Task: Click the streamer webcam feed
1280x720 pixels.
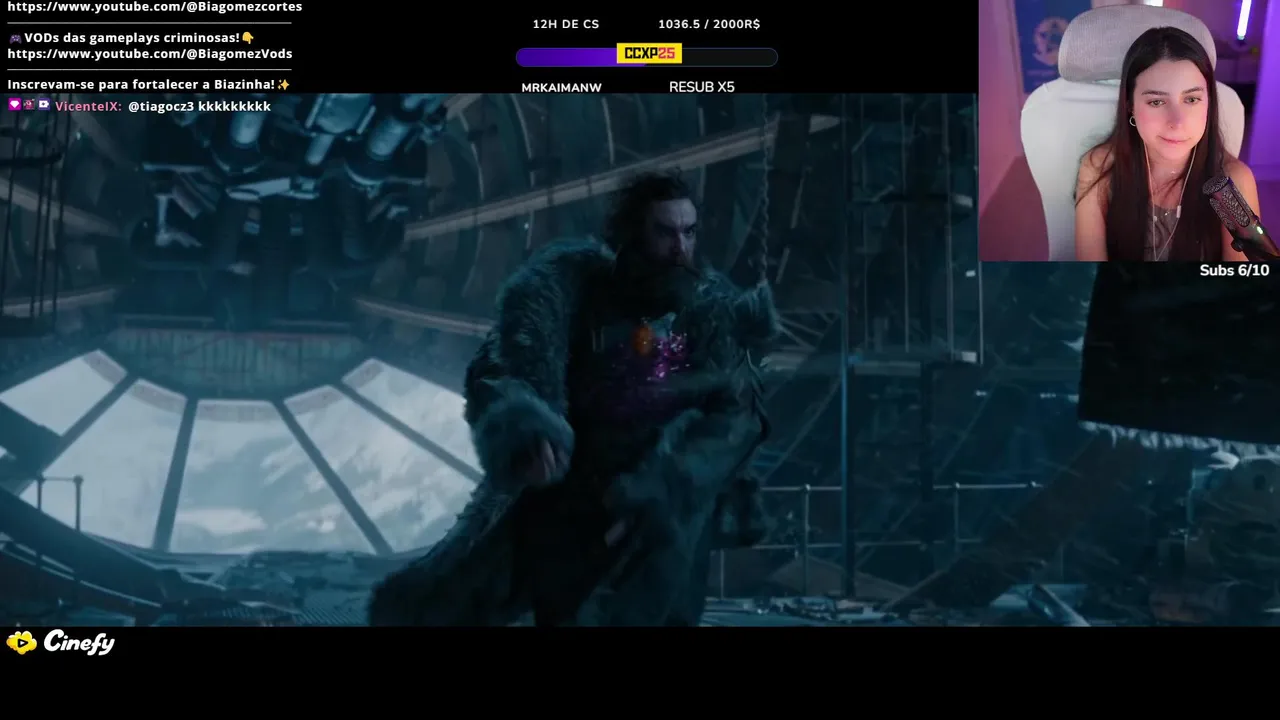Action: pyautogui.click(x=1129, y=130)
